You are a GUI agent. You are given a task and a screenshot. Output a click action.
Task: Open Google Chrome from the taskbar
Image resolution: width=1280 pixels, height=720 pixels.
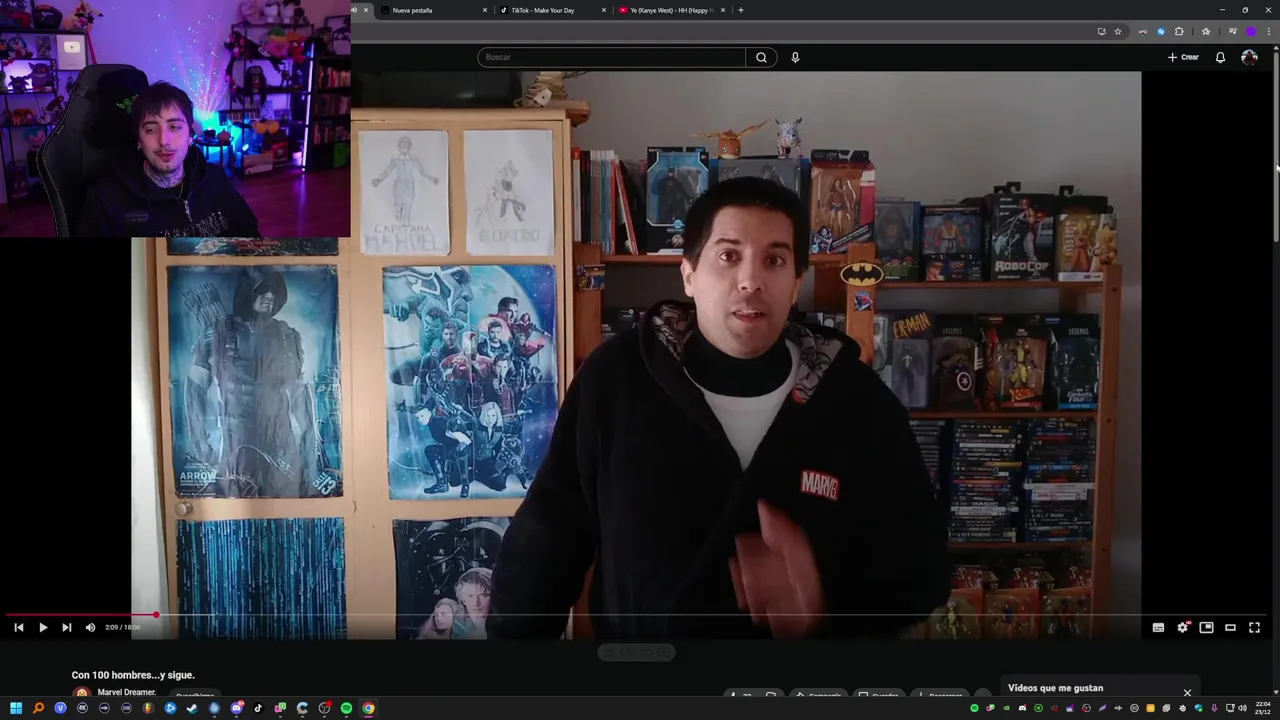coord(368,708)
